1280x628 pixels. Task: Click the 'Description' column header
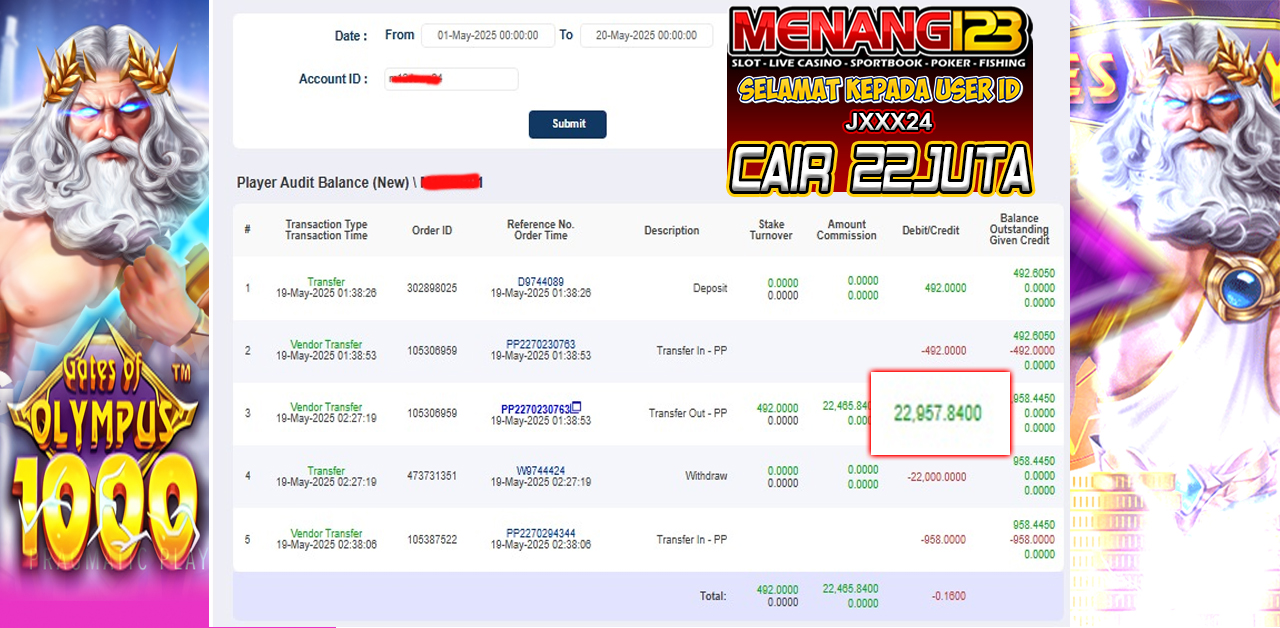672,231
